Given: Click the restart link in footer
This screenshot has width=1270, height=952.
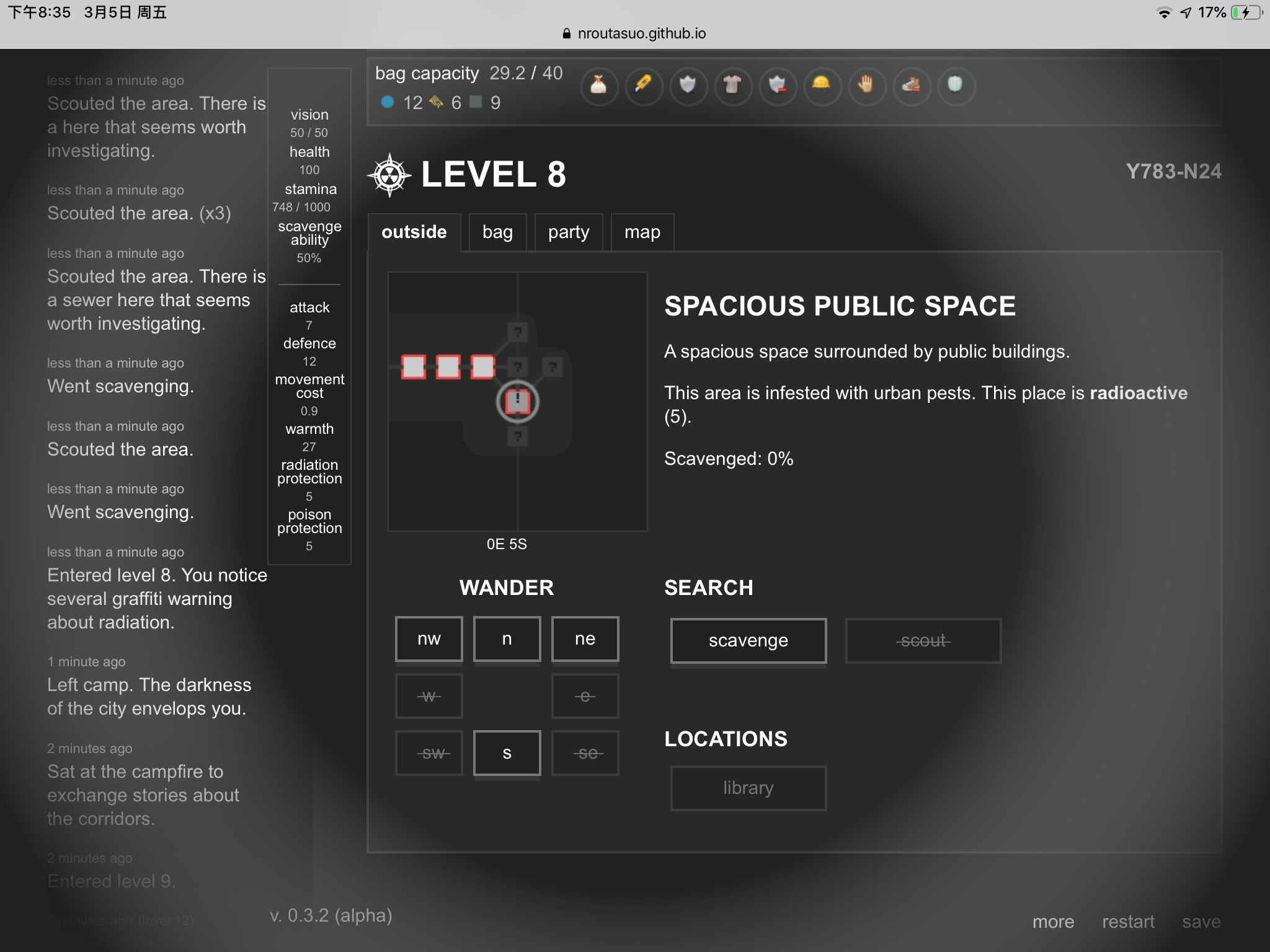Looking at the screenshot, I should point(1128,922).
